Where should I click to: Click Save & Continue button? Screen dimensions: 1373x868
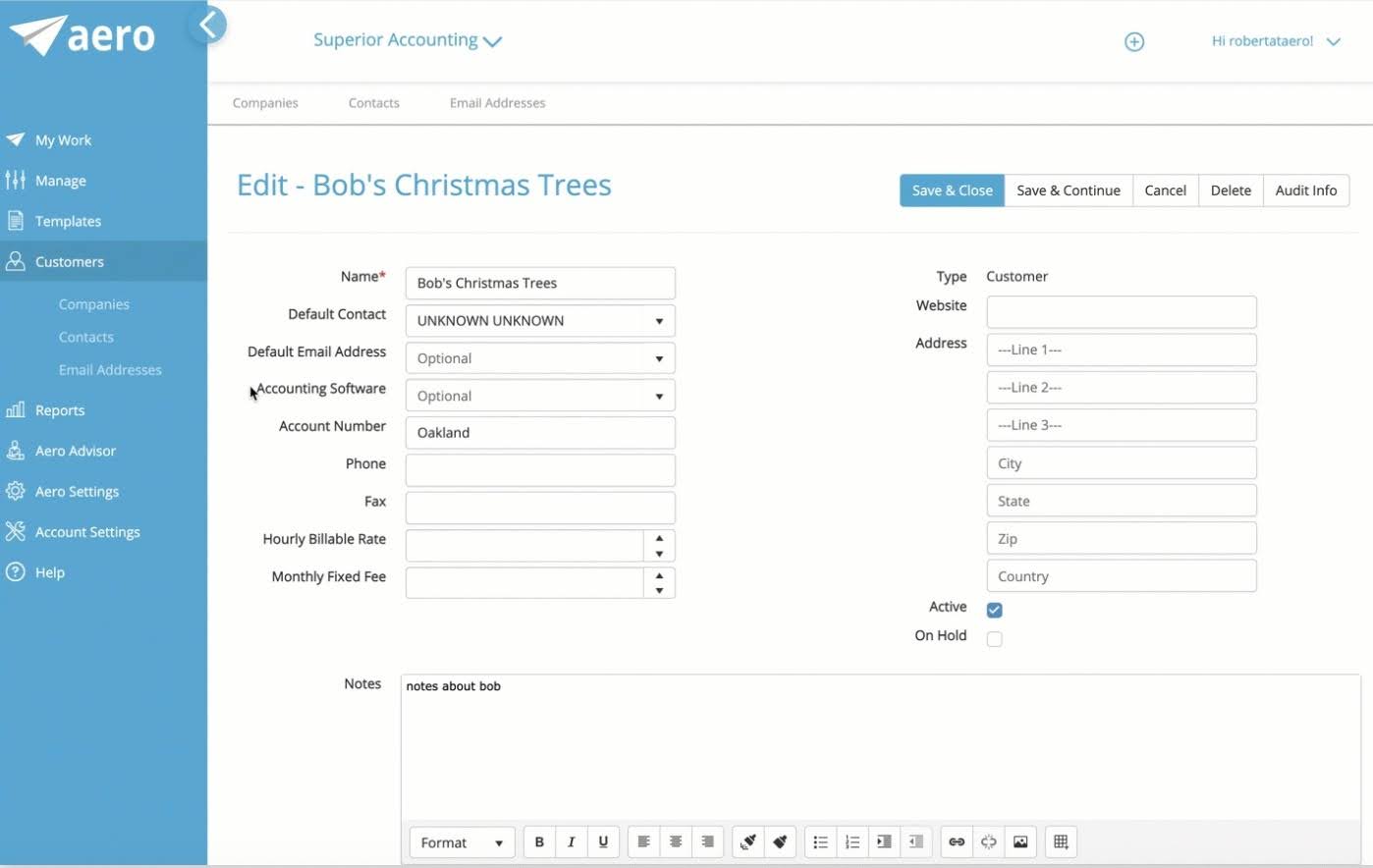point(1069,190)
